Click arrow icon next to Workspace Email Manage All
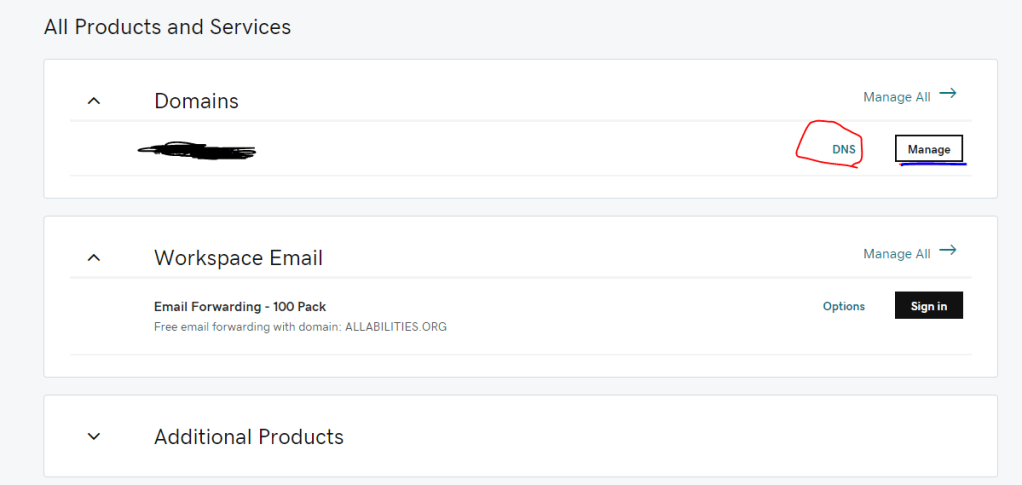 948,251
